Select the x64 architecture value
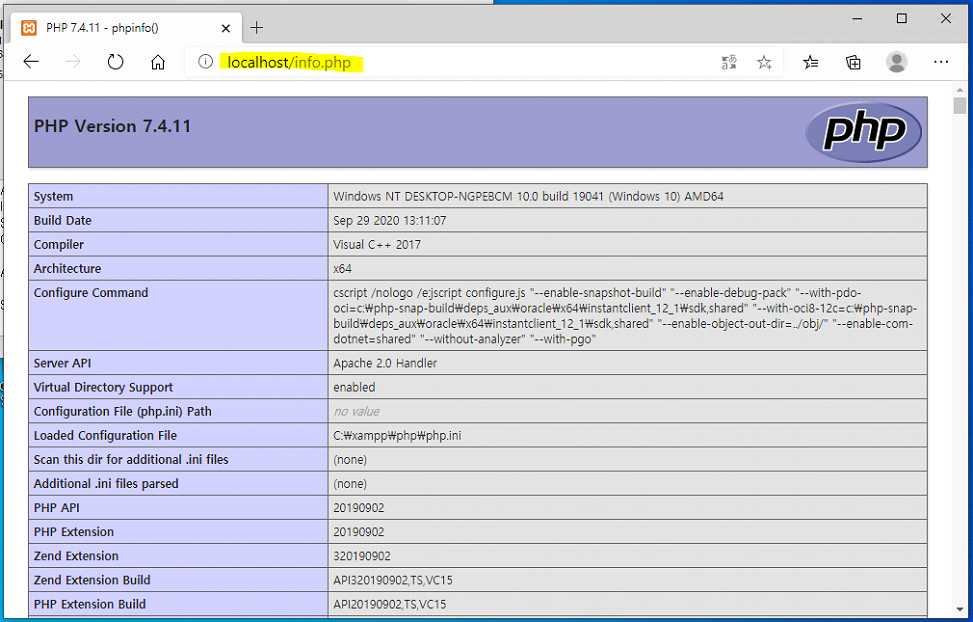The image size is (973, 622). [343, 269]
